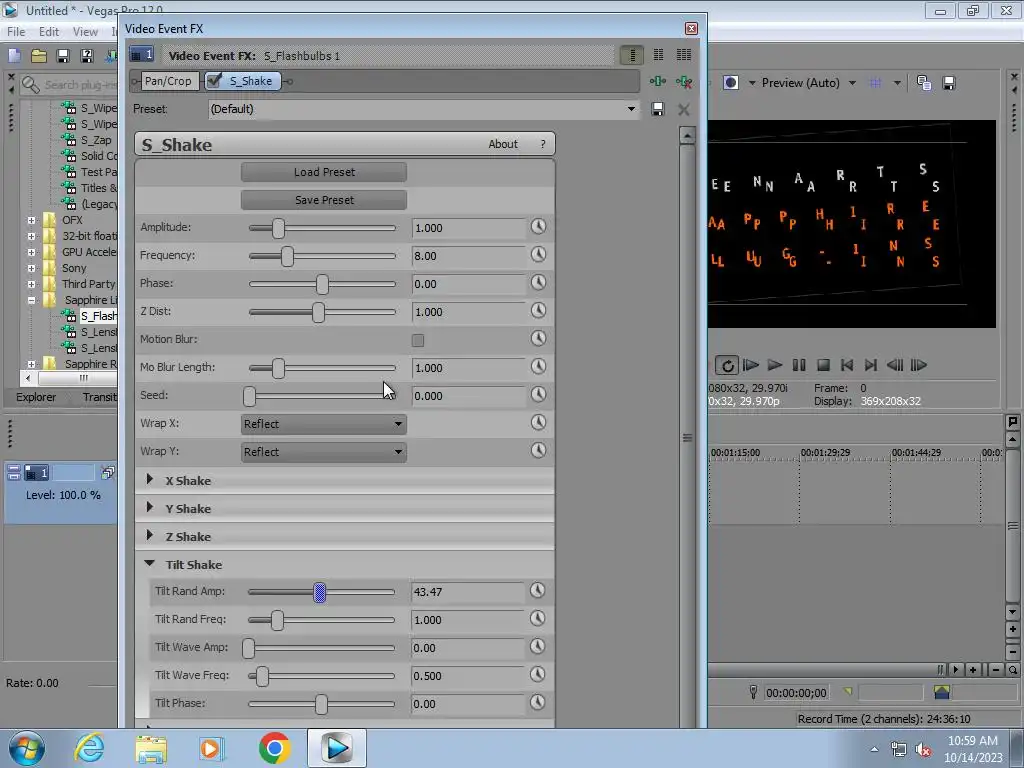The image size is (1024, 768).
Task: Enable the Motion Blur checkbox
Action: [418, 340]
